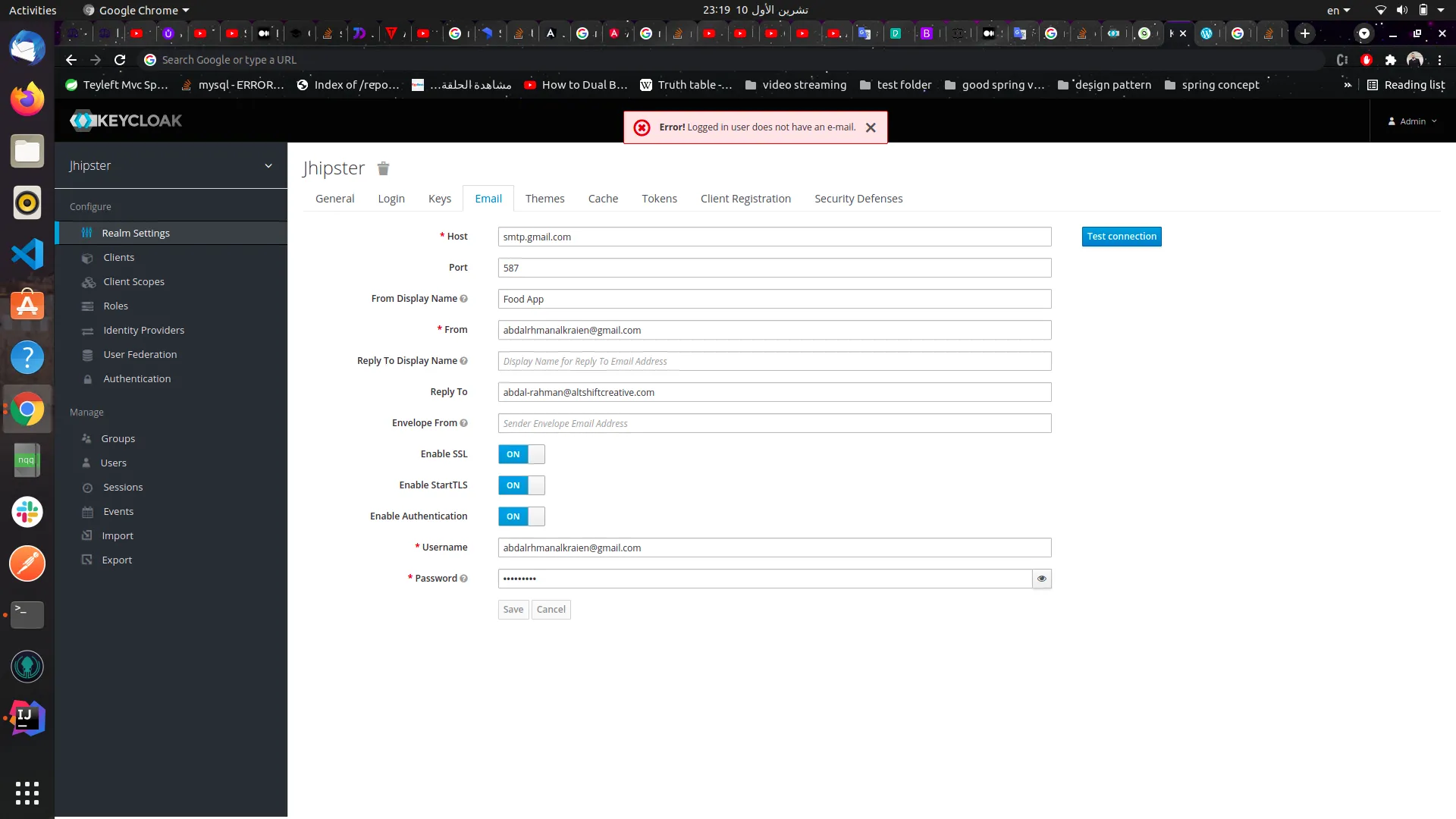
Task: Disable the Enable Authentication switch
Action: coord(521,516)
